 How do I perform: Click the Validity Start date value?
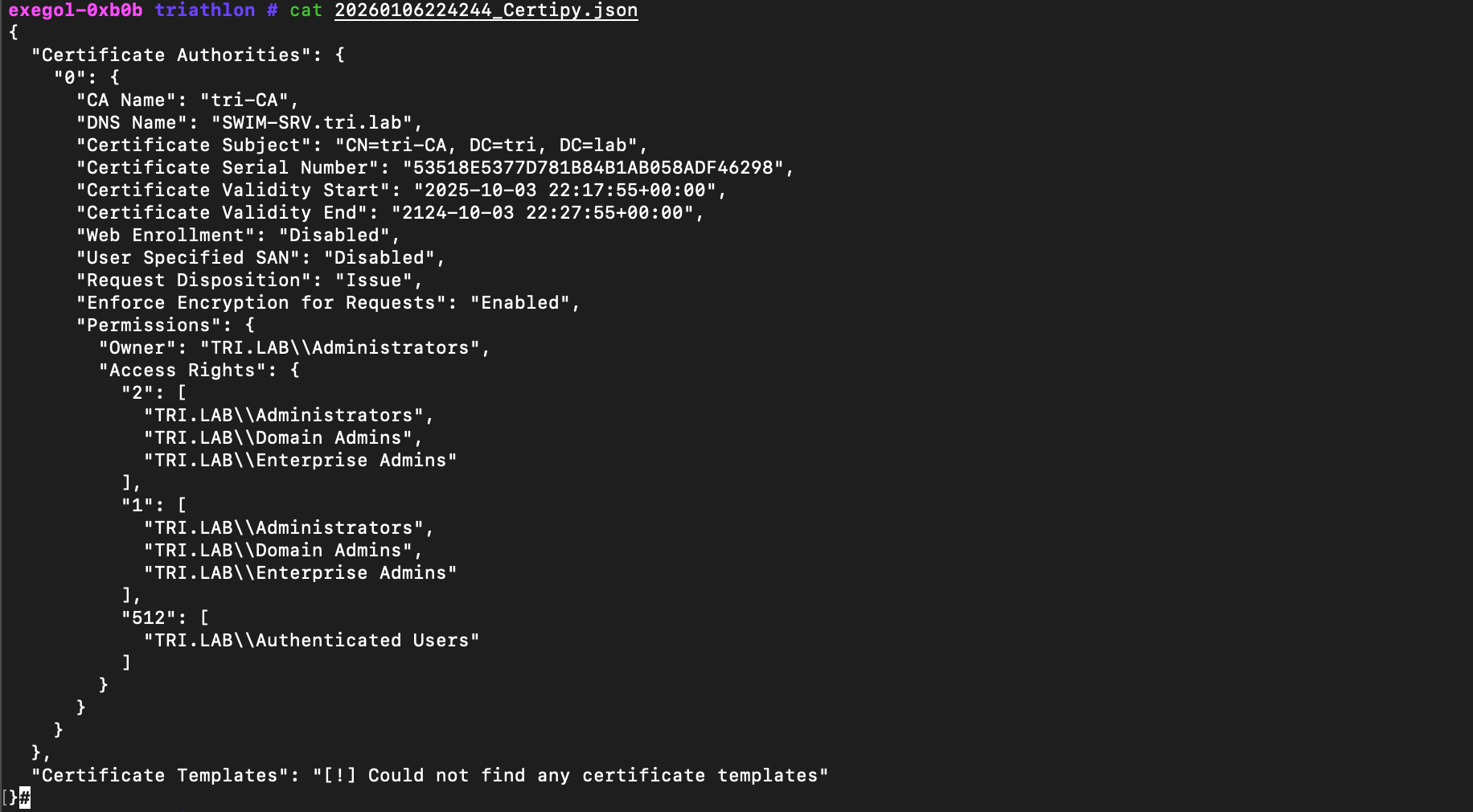point(564,191)
